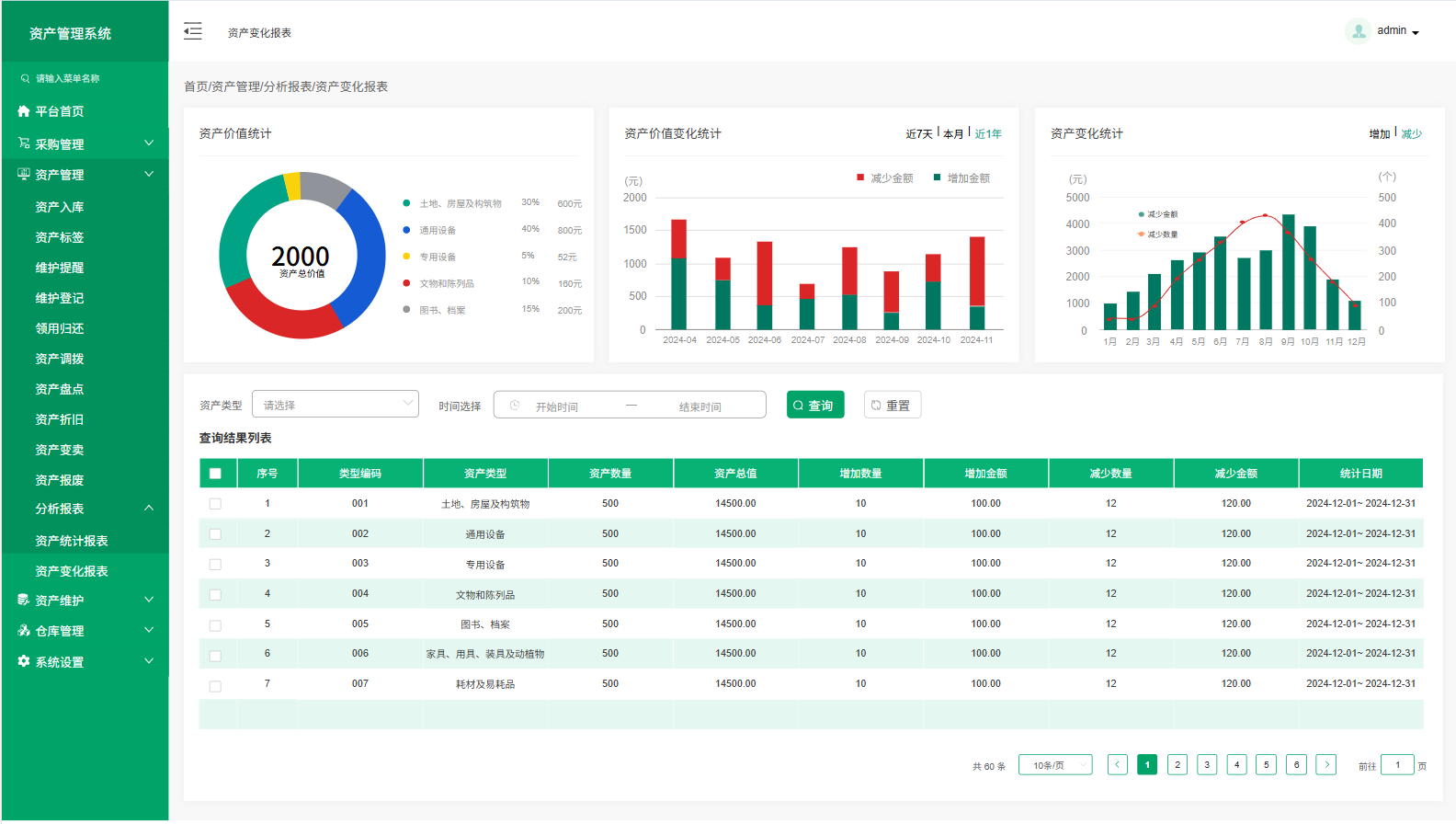Click the monitor icon beside 资产管理

24,174
